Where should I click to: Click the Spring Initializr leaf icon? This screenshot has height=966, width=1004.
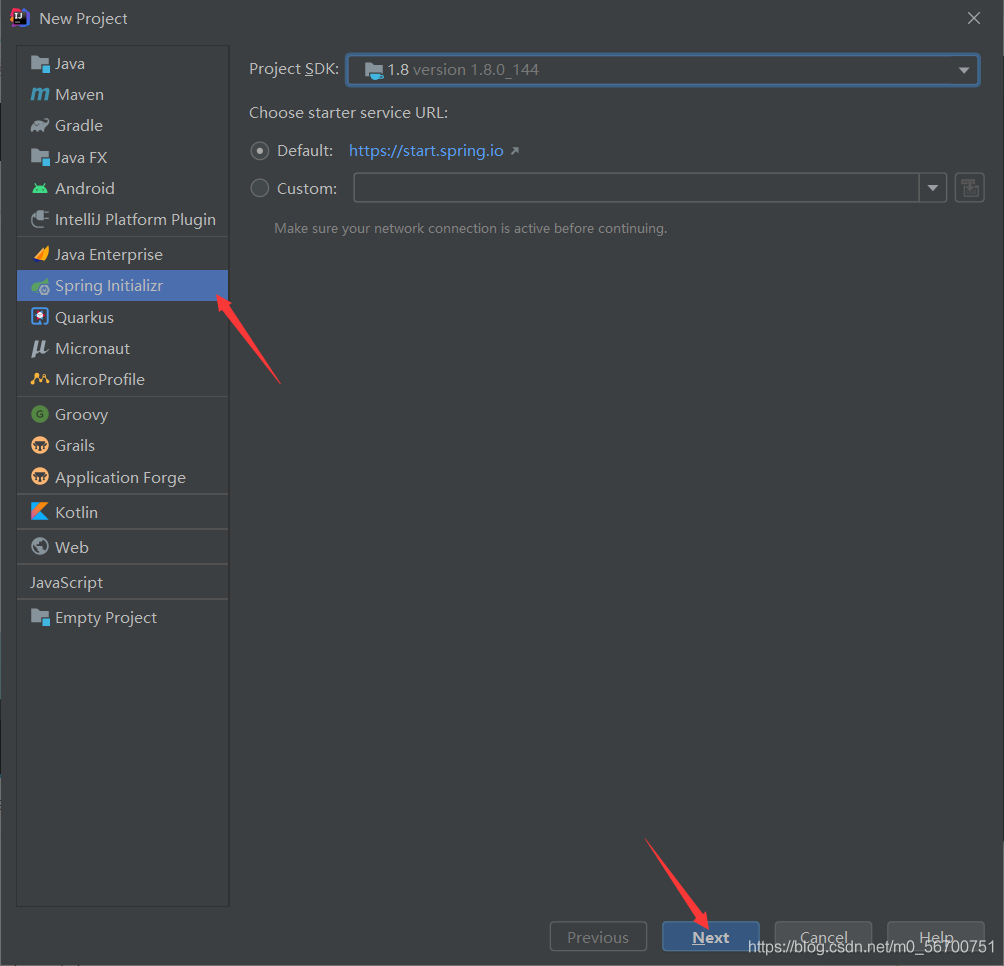(x=40, y=286)
